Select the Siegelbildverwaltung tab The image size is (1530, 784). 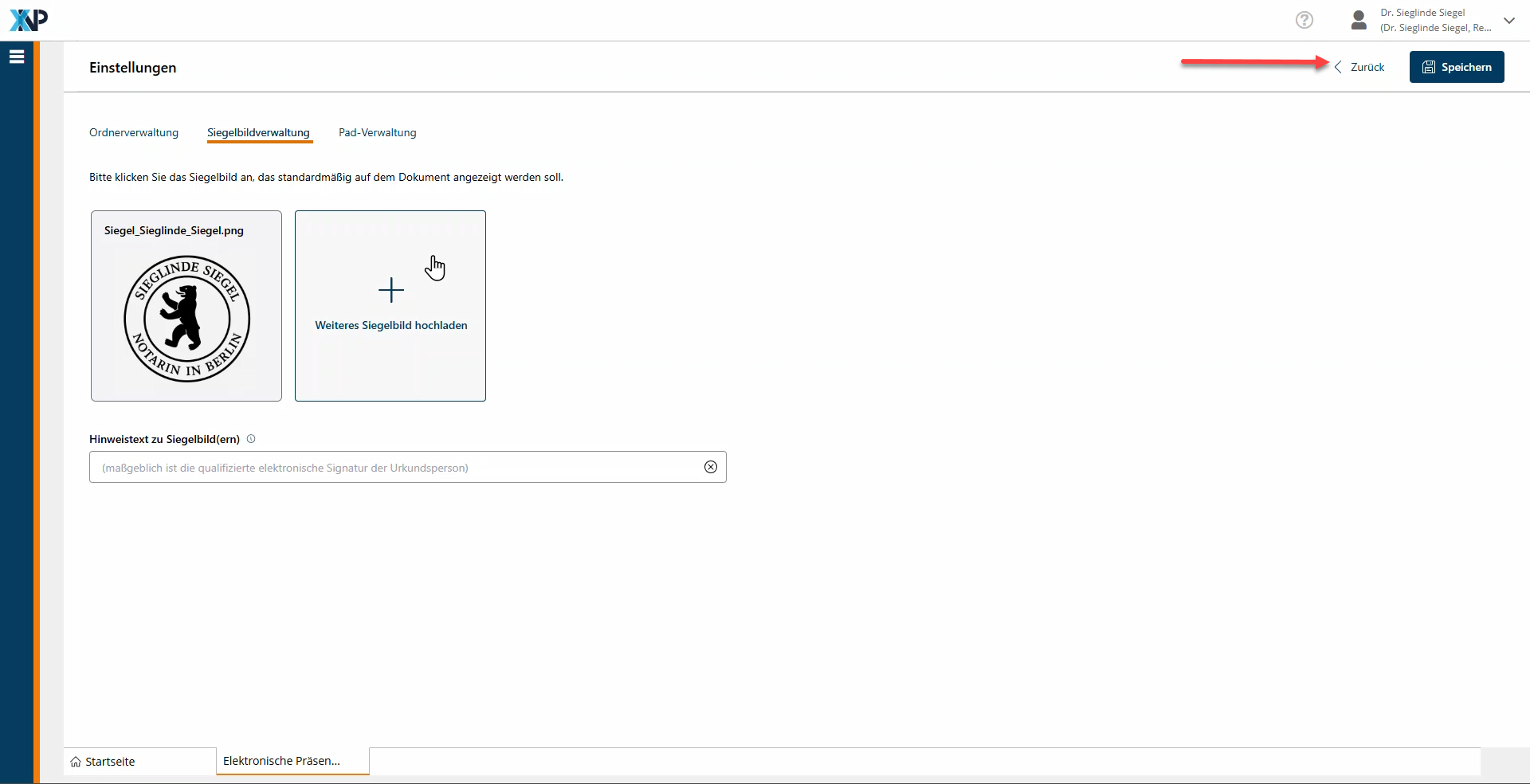[x=258, y=133]
